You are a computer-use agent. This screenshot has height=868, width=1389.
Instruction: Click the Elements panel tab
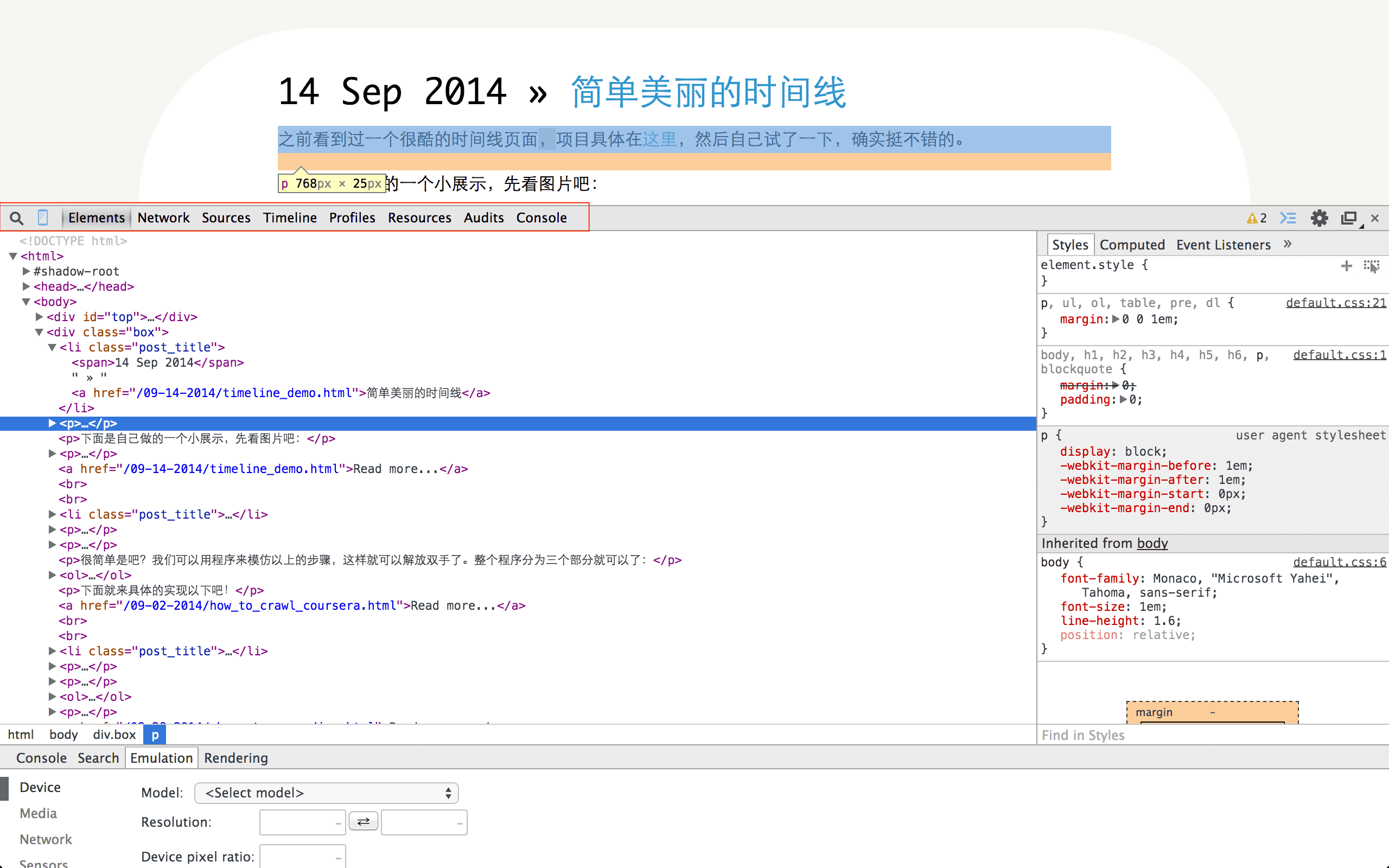[97, 218]
